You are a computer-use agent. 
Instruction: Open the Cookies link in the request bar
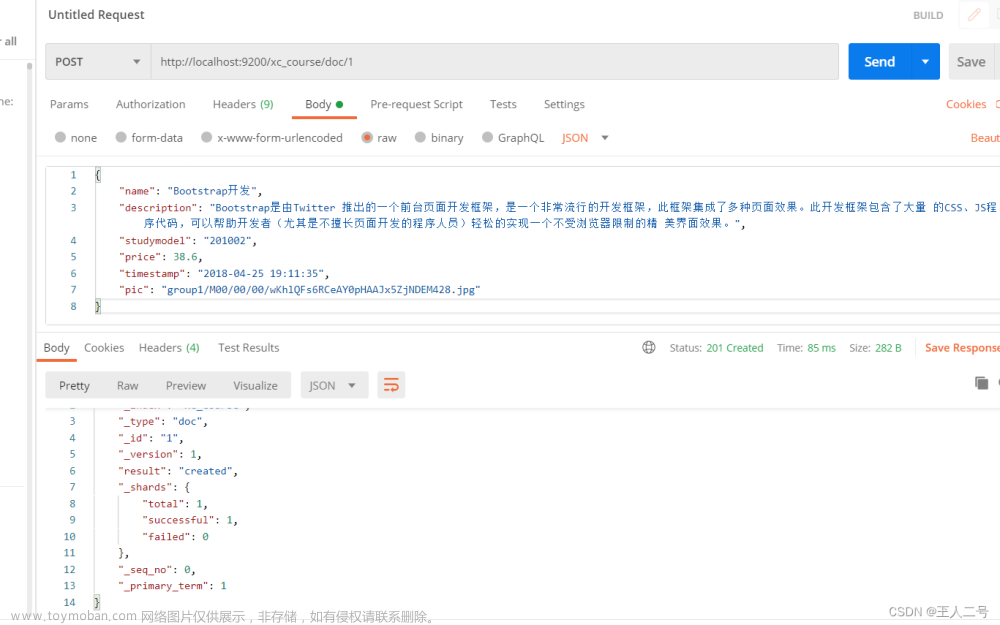[966, 104]
